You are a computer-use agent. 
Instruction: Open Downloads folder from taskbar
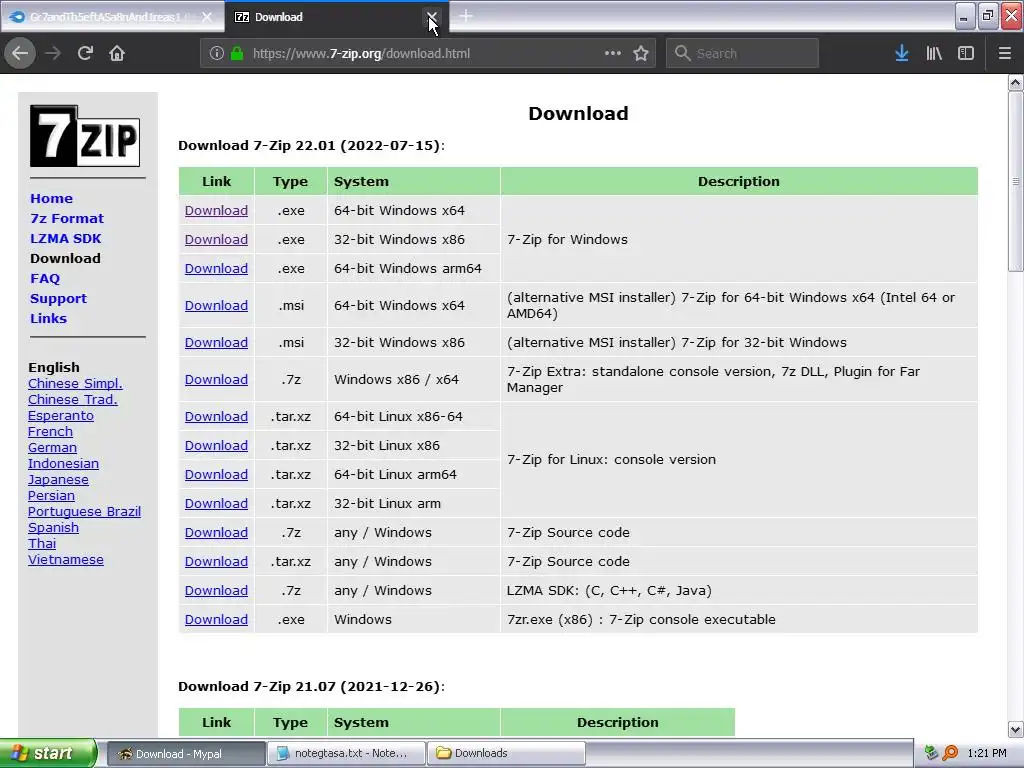point(506,753)
